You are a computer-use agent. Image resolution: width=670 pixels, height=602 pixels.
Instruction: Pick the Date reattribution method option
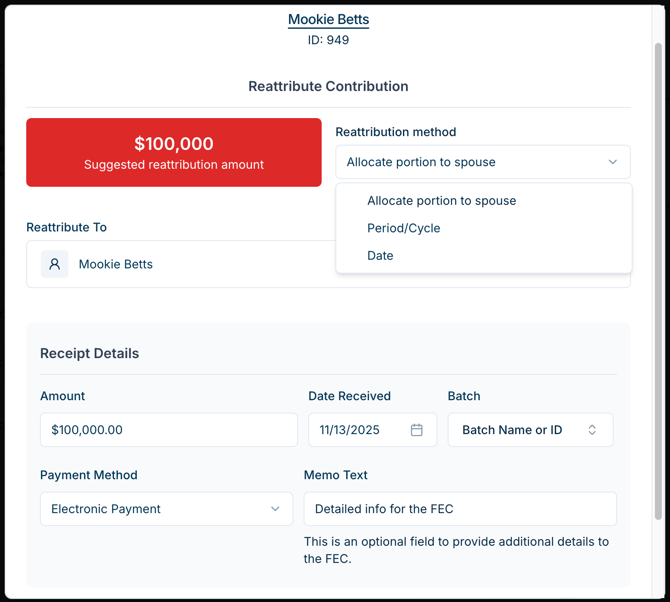point(380,256)
